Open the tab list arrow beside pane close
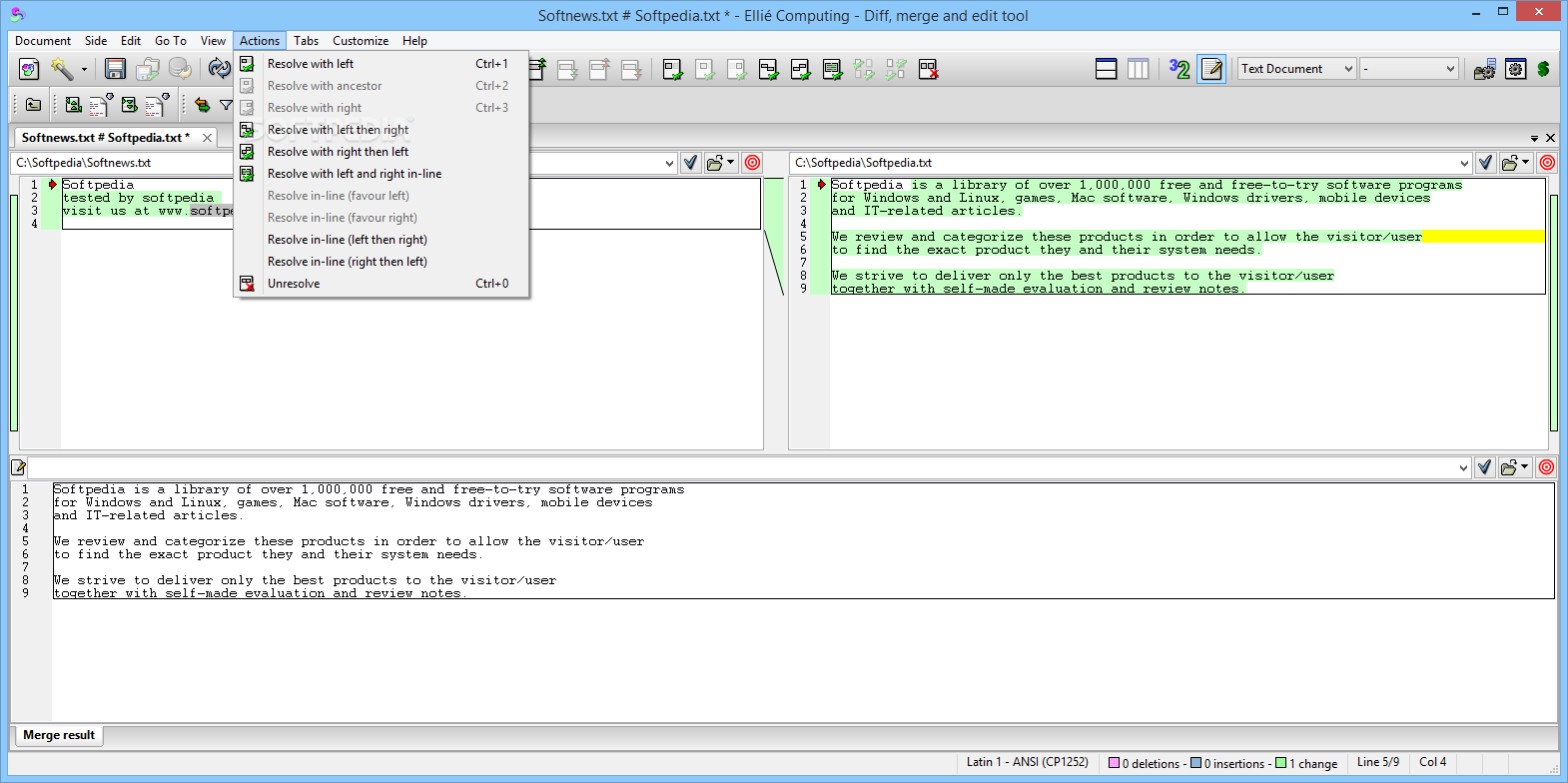The width and height of the screenshot is (1568, 783). [1534, 138]
